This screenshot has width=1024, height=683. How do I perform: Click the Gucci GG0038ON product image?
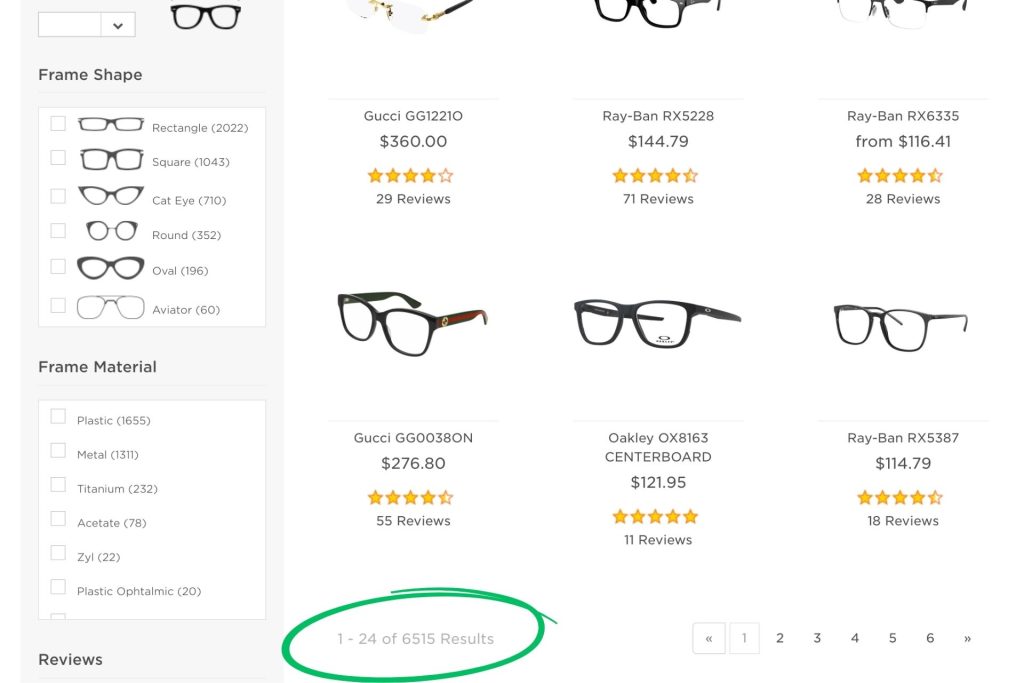click(411, 322)
